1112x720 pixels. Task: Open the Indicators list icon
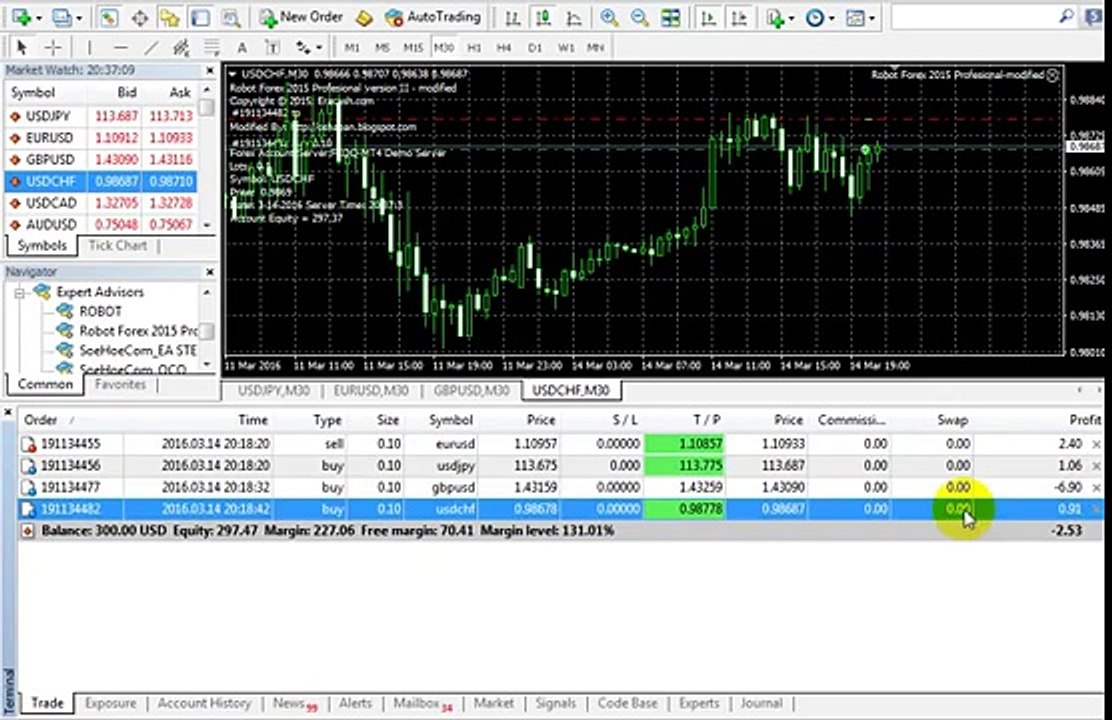[x=775, y=18]
